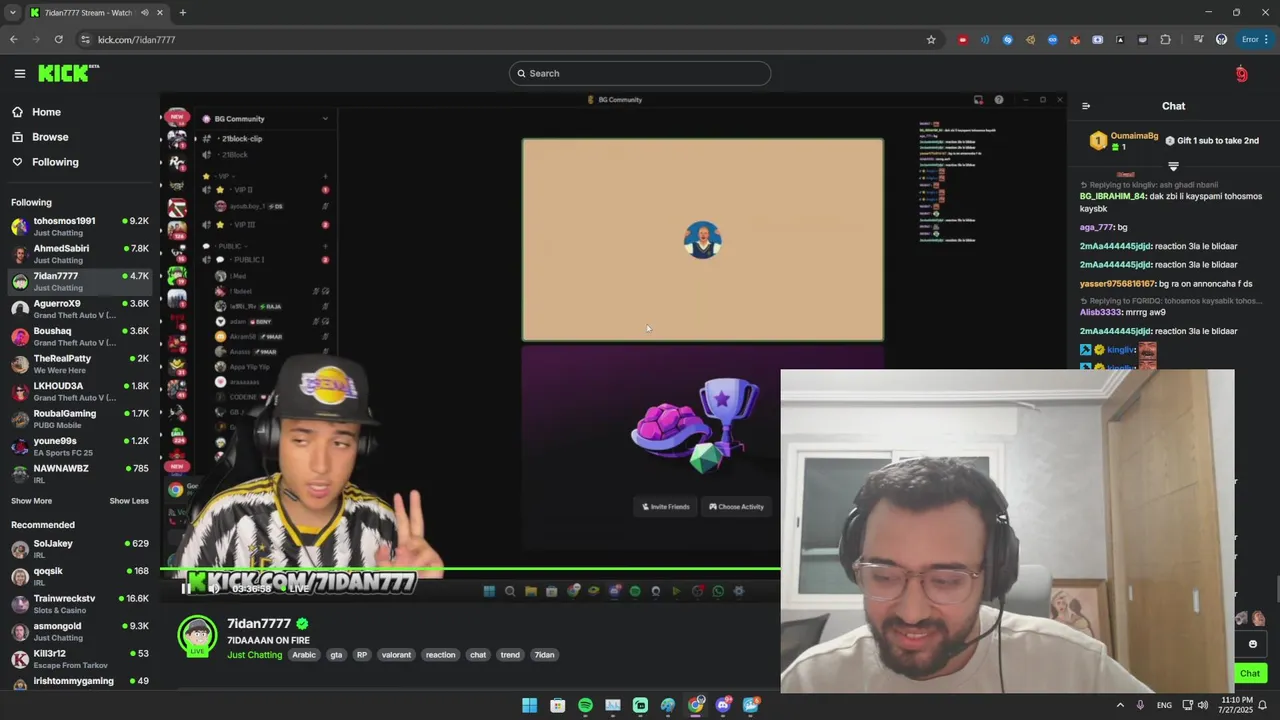Image resolution: width=1280 pixels, height=720 pixels.
Task: Open Boushaq channel in Following list
Action: tap(80, 336)
